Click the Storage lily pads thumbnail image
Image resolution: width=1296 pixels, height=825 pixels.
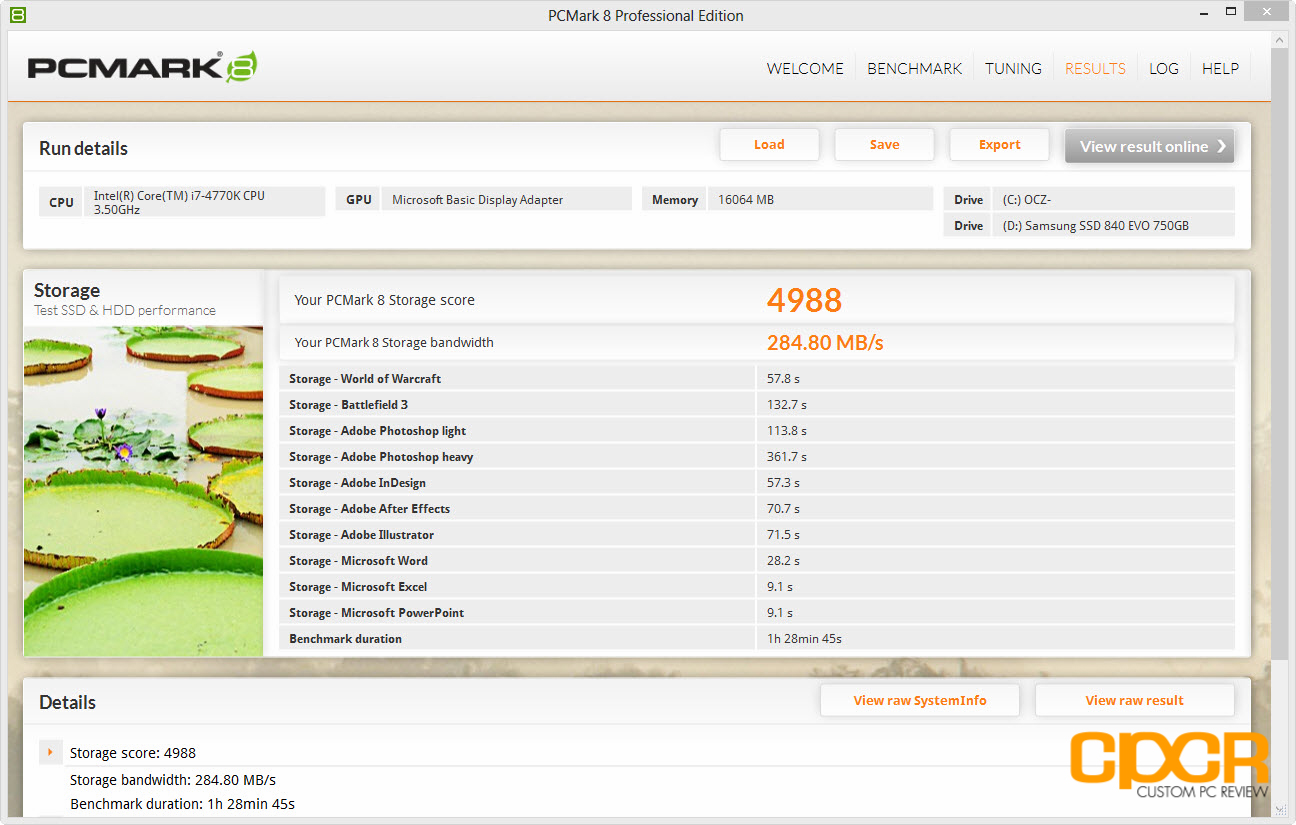[143, 491]
